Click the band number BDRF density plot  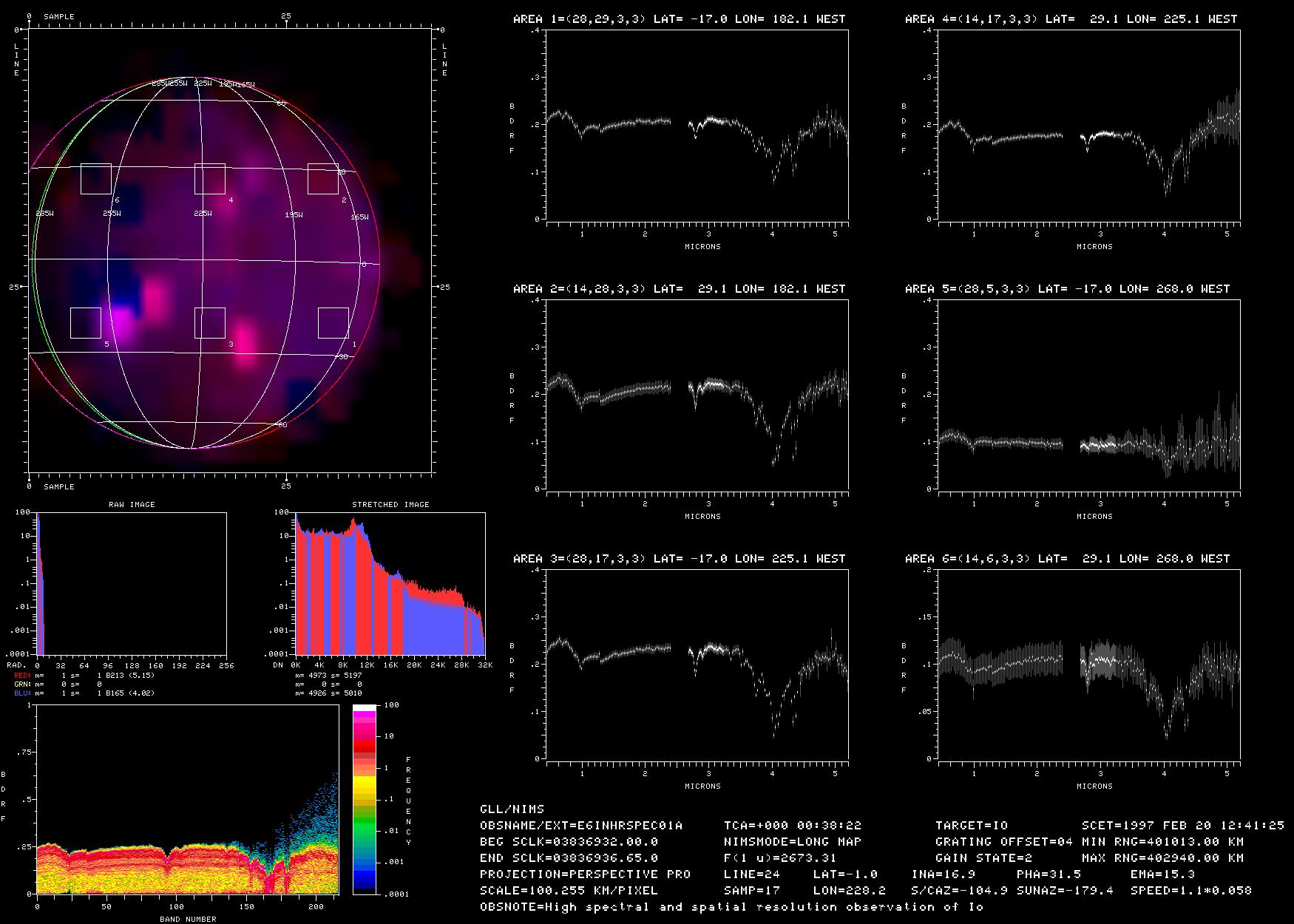tap(187, 799)
